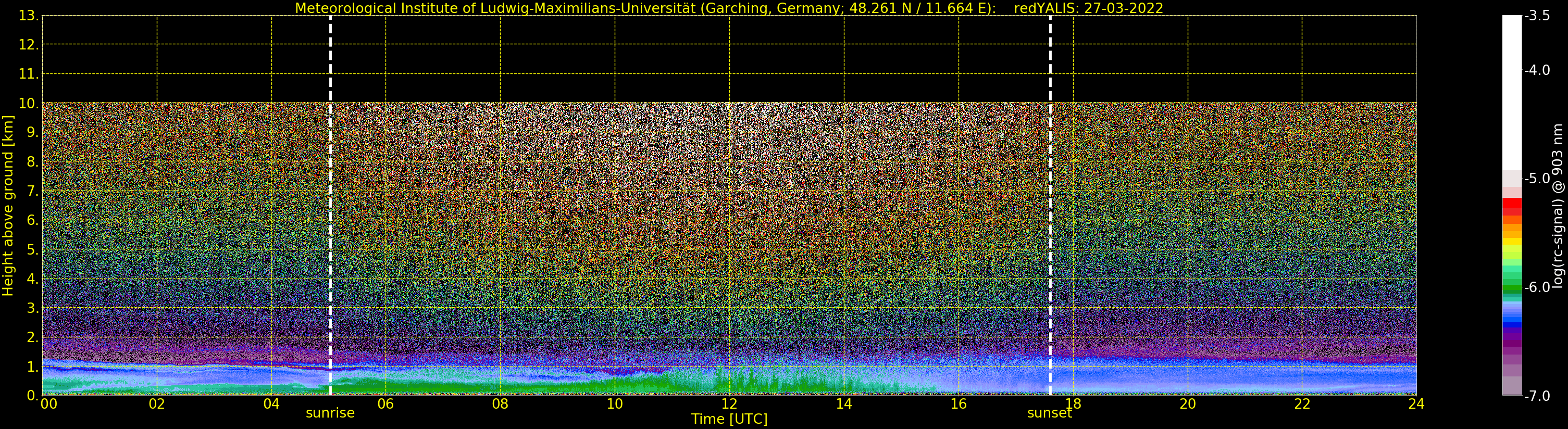Click the colorbar tick value '-4.0'
Screen dimensions: 1568x429
(1537, 70)
